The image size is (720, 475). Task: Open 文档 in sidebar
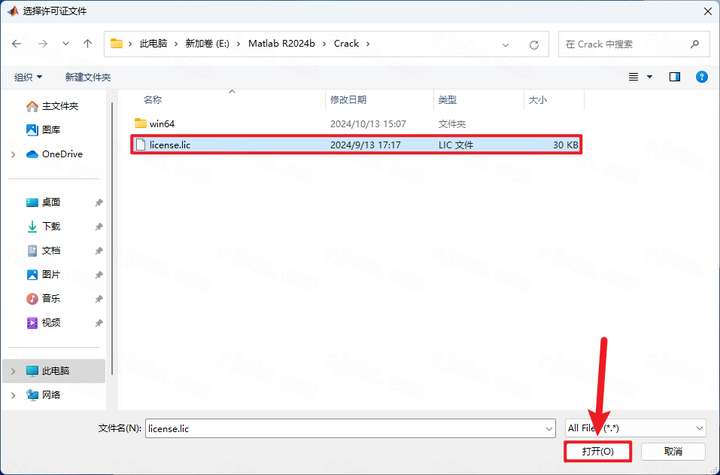43,250
